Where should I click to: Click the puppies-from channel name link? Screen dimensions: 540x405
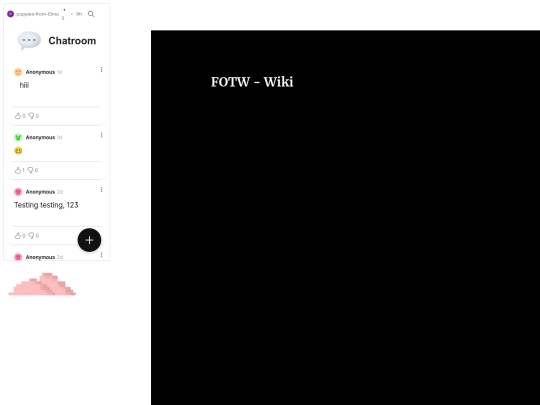(38, 14)
